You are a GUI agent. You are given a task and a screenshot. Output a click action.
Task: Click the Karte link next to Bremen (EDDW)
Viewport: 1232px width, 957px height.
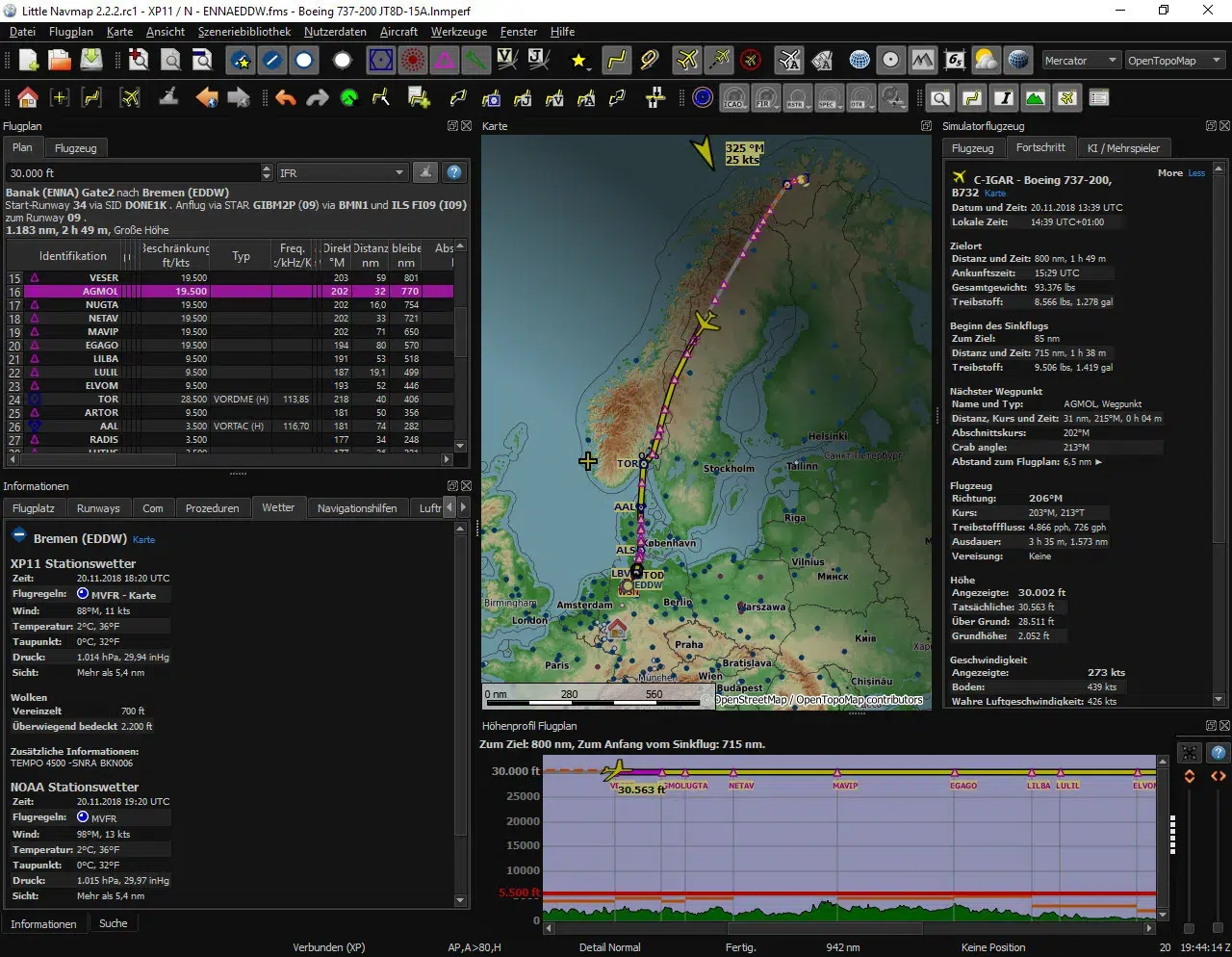pos(143,540)
